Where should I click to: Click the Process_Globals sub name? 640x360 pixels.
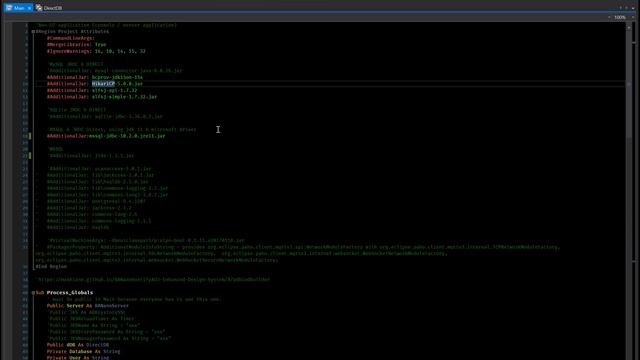click(70, 293)
